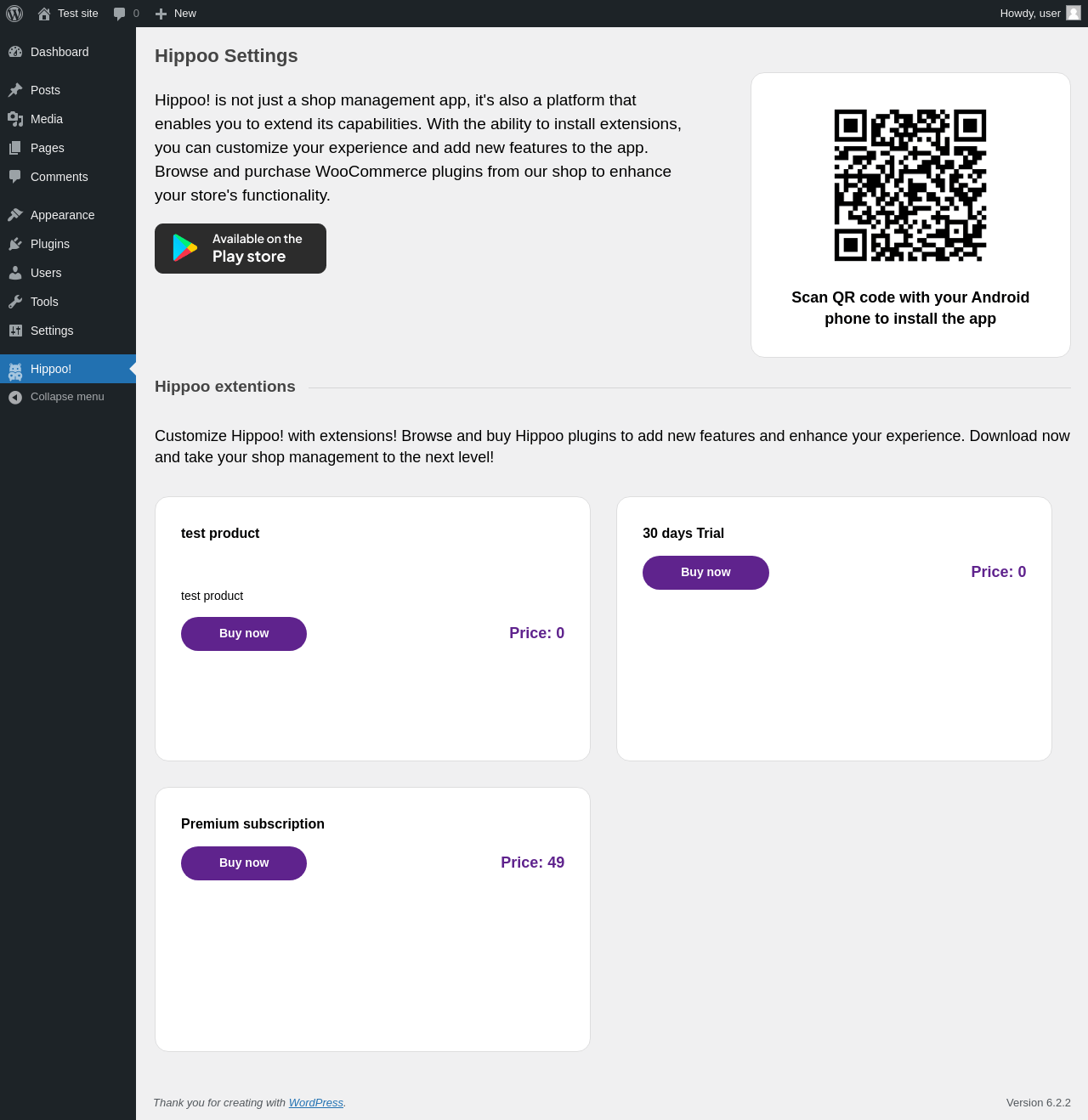This screenshot has width=1088, height=1120.
Task: Click the QR code image
Action: tap(910, 185)
